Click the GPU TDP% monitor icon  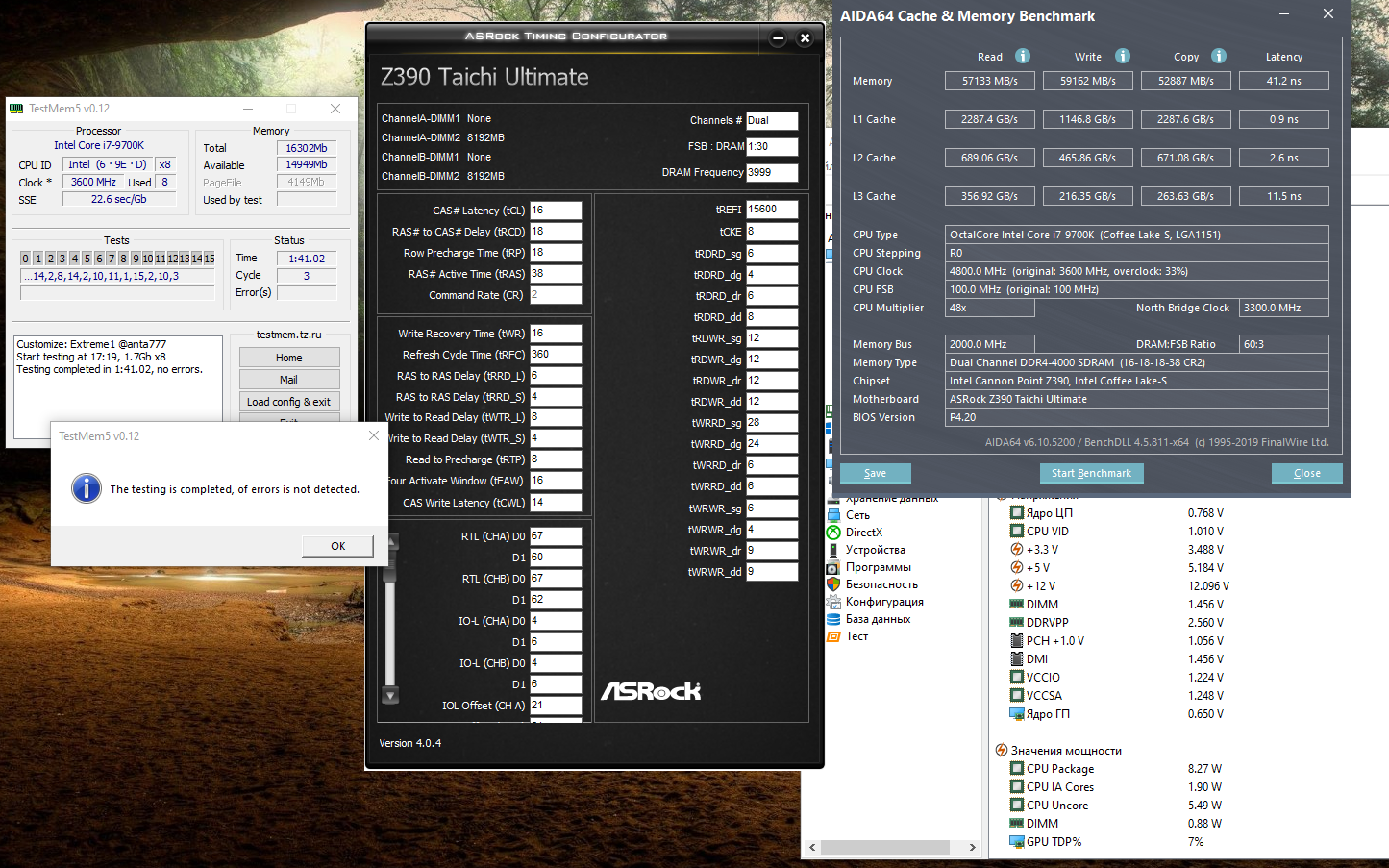[1016, 842]
